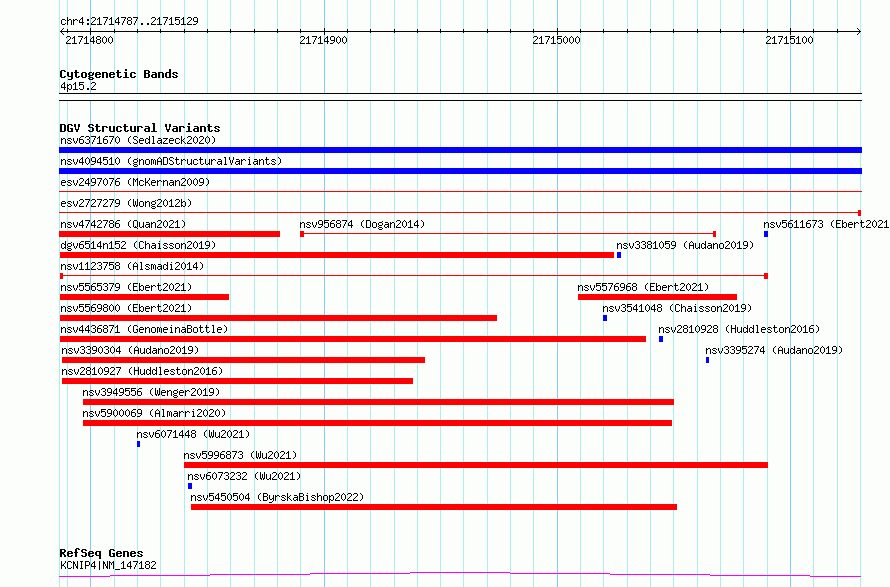Select the red nsv5900069 variant bar
The image size is (890, 587).
(377, 423)
